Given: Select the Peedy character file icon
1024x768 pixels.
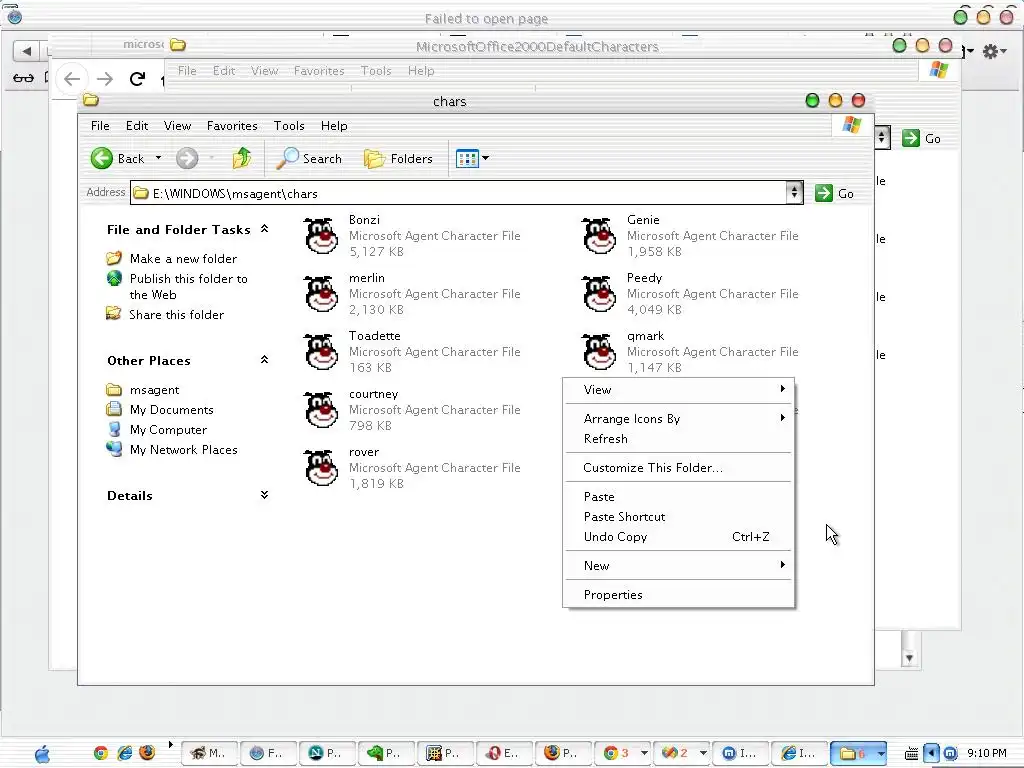Looking at the screenshot, I should coord(599,294).
